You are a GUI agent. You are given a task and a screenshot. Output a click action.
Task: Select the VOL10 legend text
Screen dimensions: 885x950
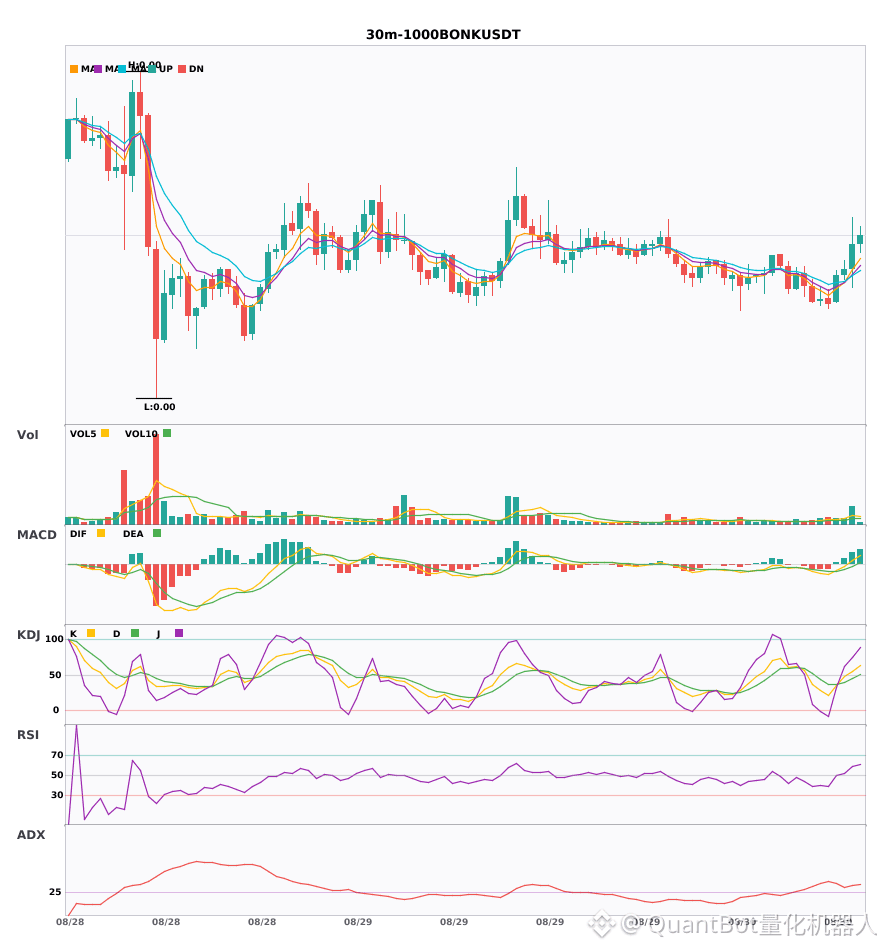[x=141, y=434]
